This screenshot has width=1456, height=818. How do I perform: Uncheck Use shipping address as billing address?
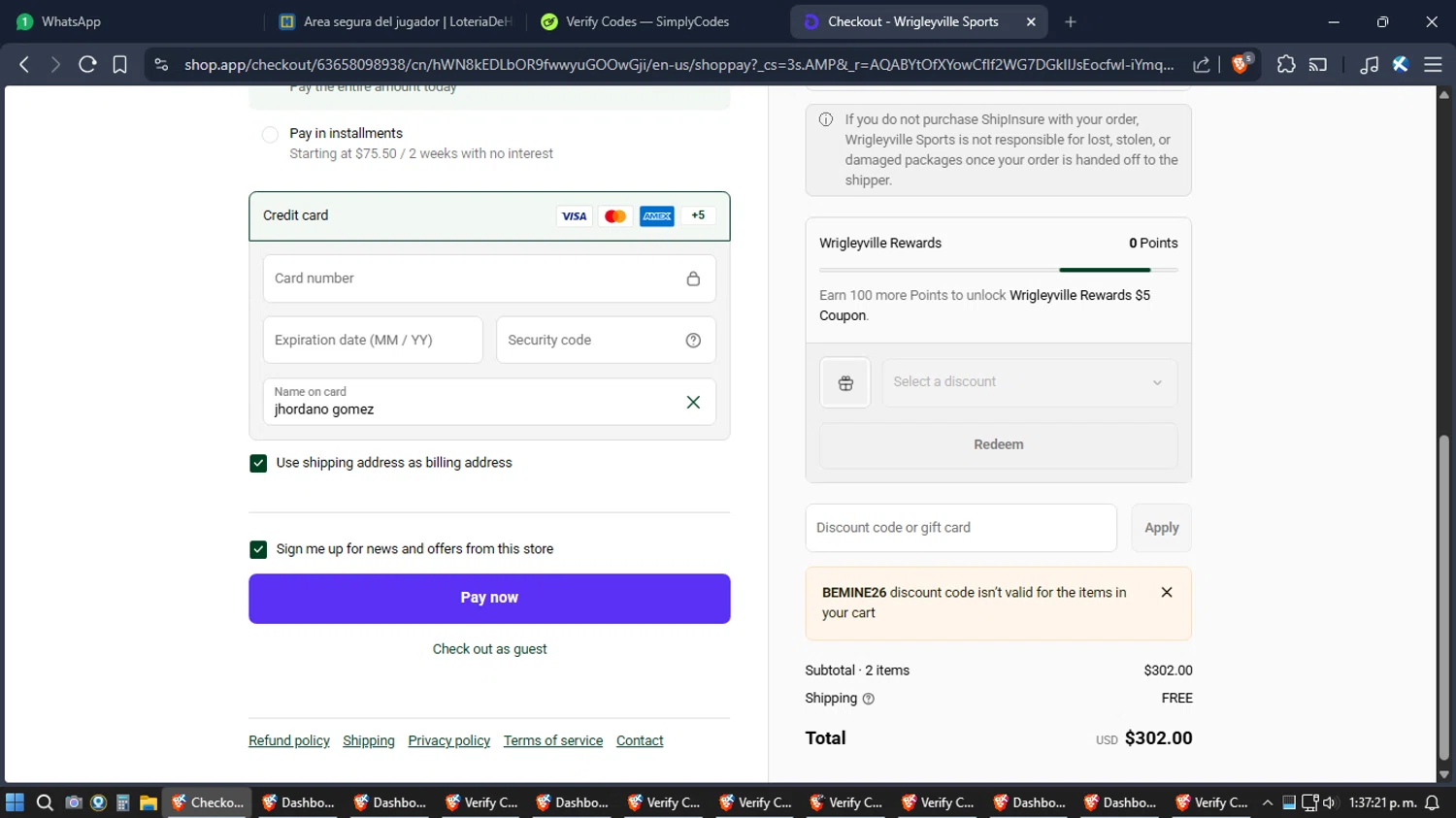click(258, 464)
